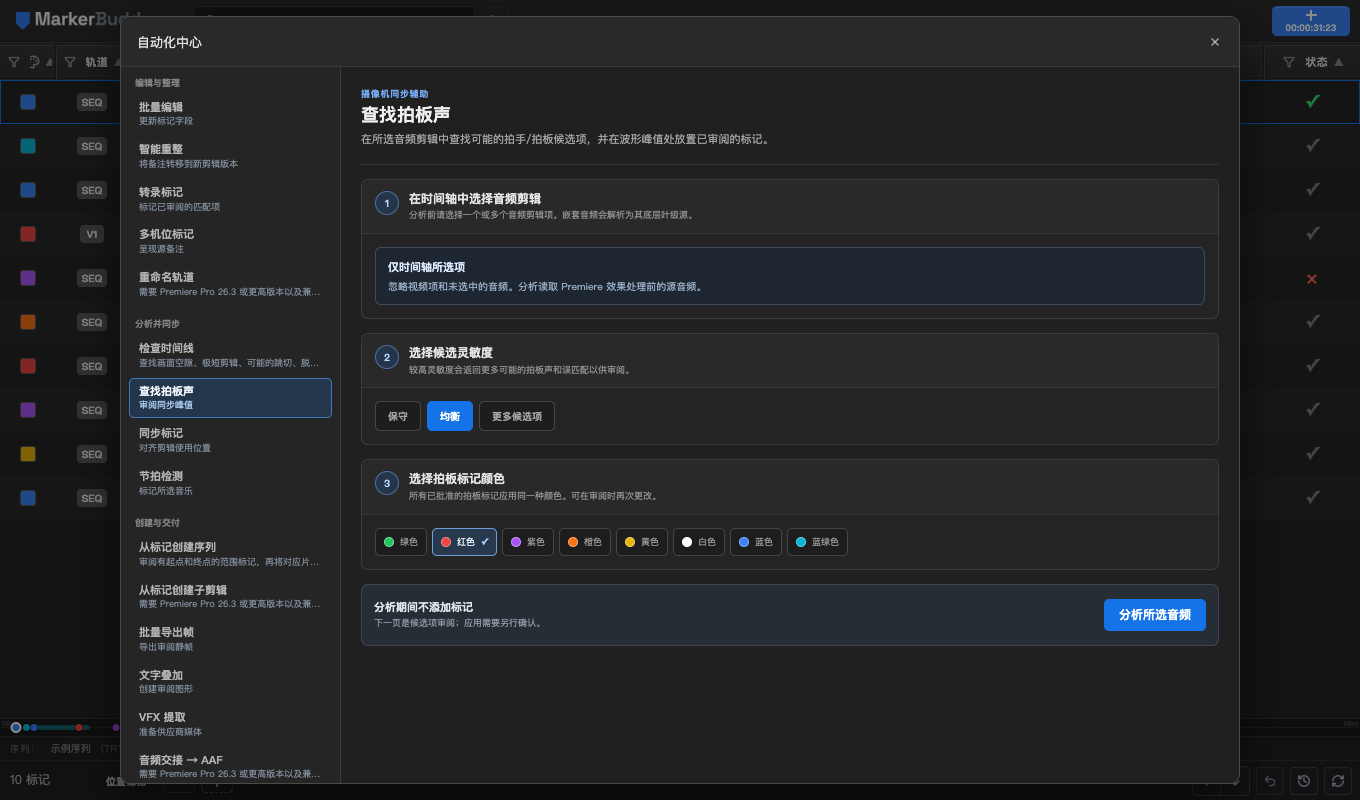Click the red X status icon

point(1312,279)
